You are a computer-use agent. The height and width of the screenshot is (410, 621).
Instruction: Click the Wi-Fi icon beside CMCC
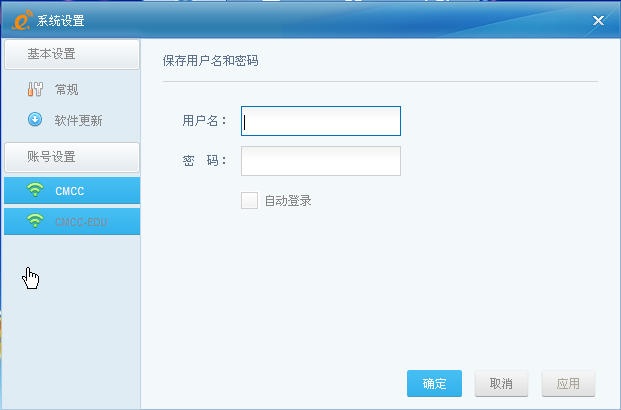pyautogui.click(x=35, y=190)
